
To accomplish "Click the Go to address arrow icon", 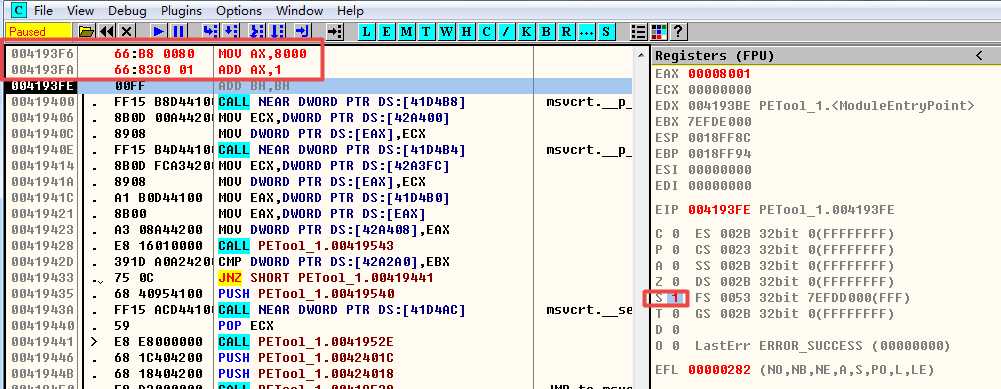I will (x=335, y=31).
